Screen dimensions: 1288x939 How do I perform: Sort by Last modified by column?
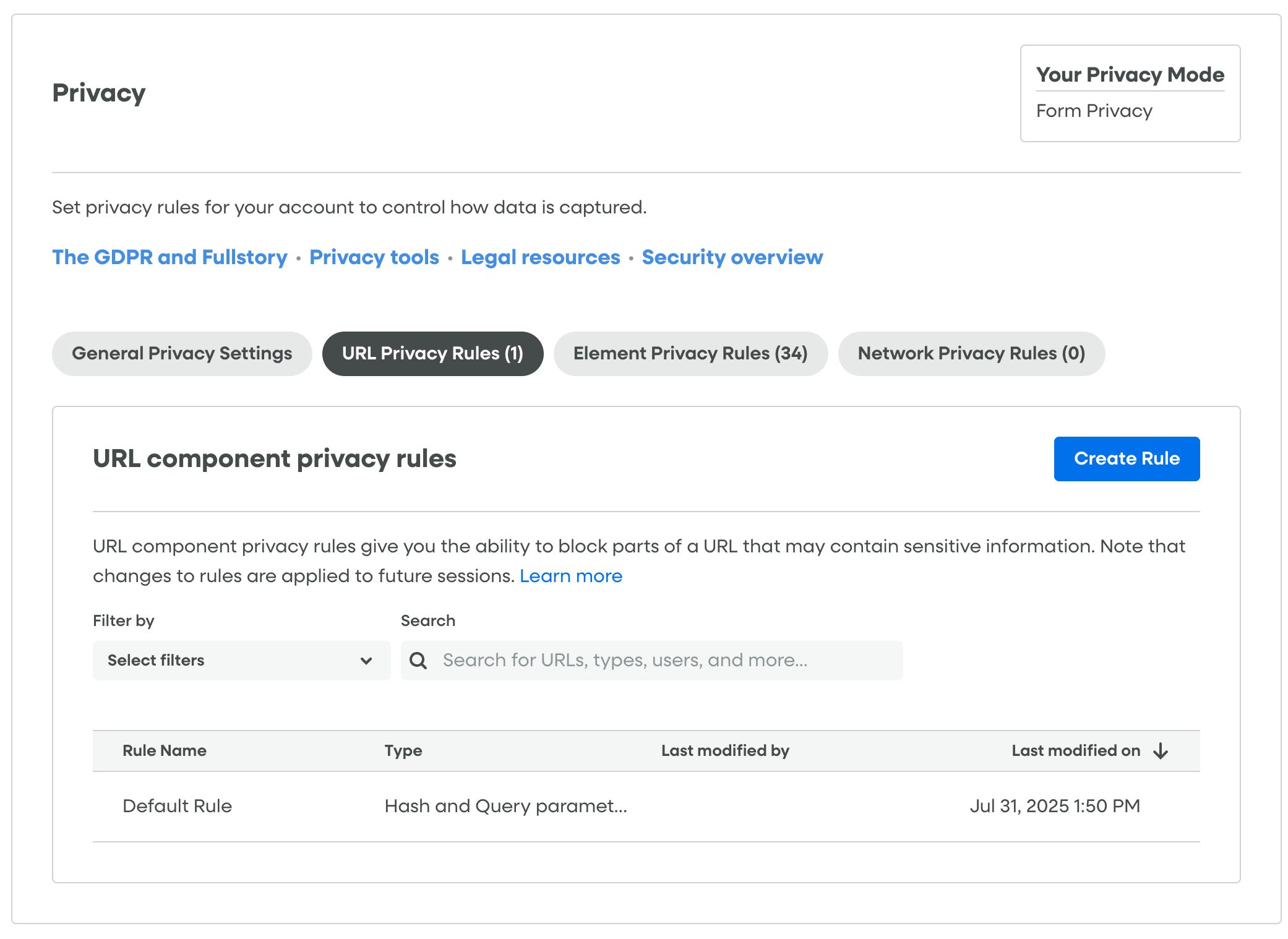pos(725,751)
